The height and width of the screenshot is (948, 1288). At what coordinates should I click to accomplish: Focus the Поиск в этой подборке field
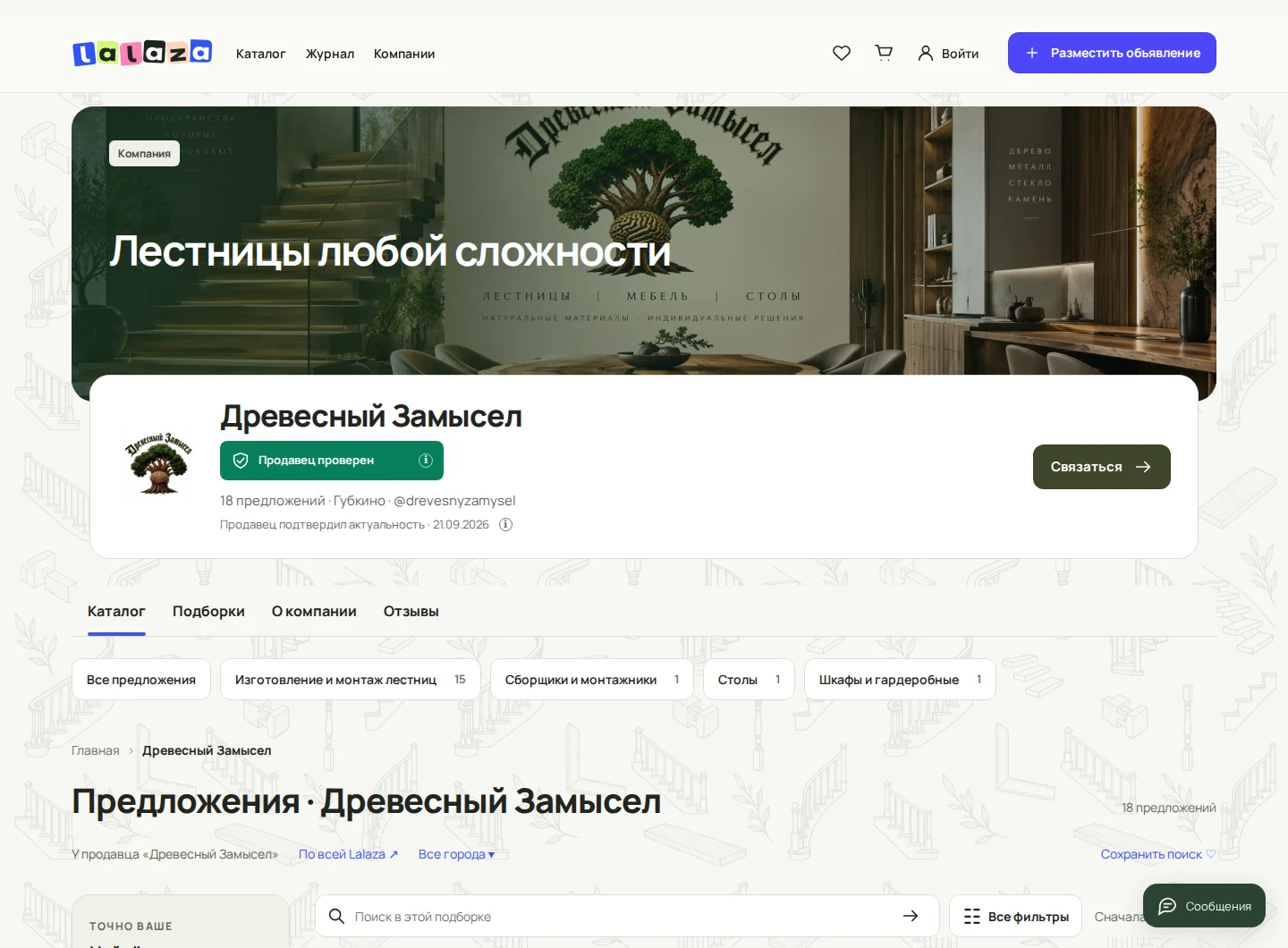coord(626,916)
